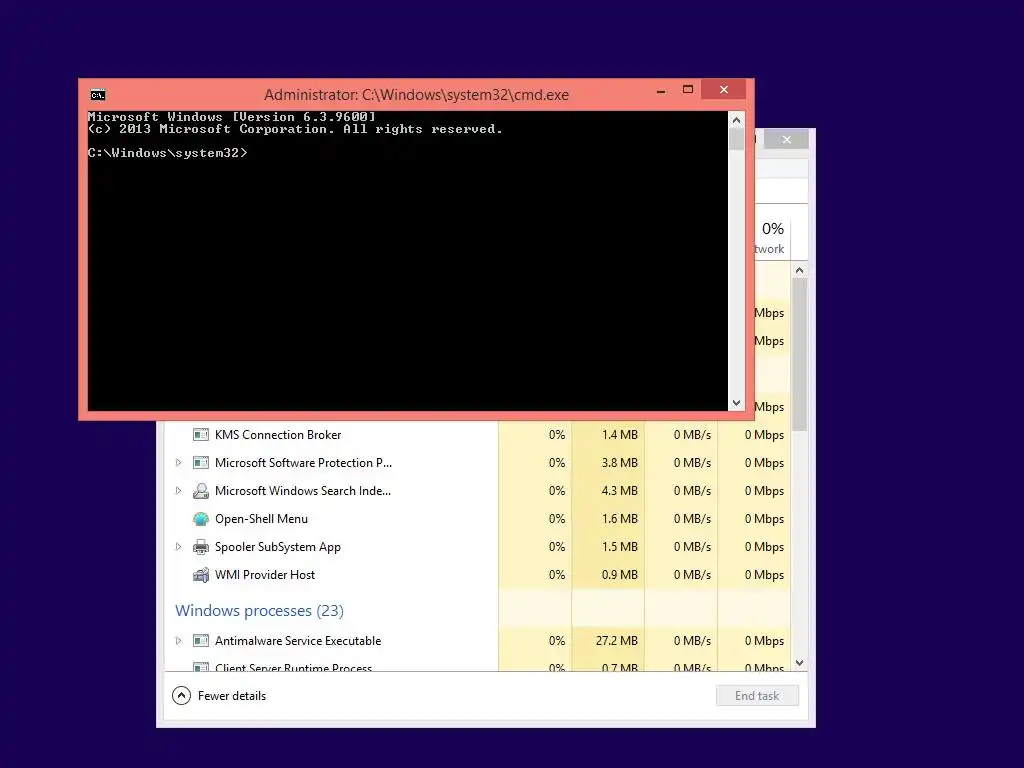Click the Task Manager vertical scrollbar thumb

click(x=799, y=355)
